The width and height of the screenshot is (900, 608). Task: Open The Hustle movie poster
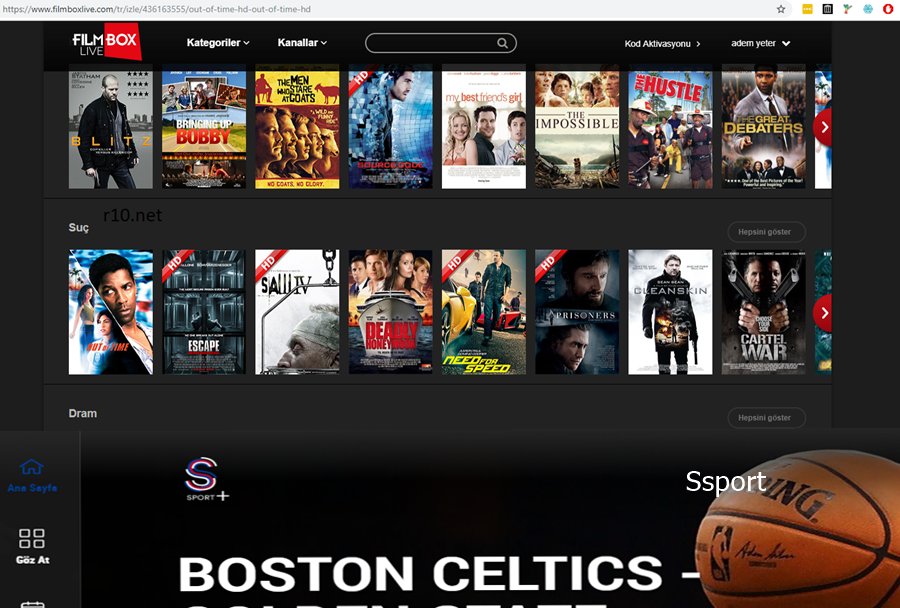tap(670, 126)
